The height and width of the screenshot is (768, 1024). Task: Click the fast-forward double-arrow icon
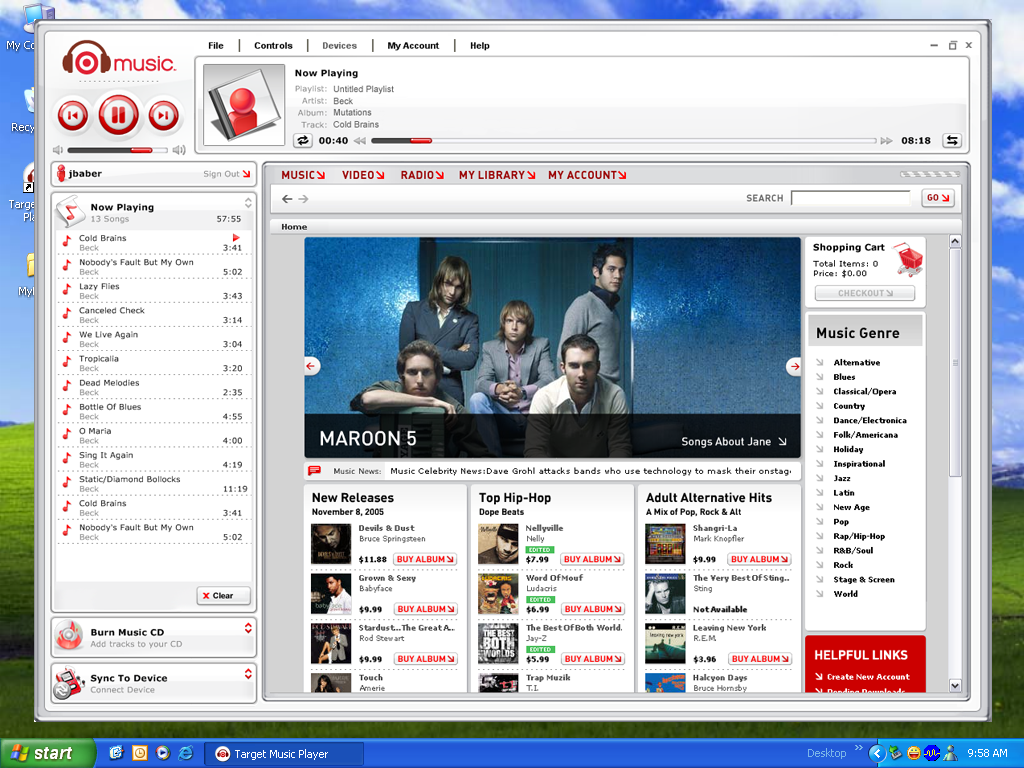click(x=886, y=140)
